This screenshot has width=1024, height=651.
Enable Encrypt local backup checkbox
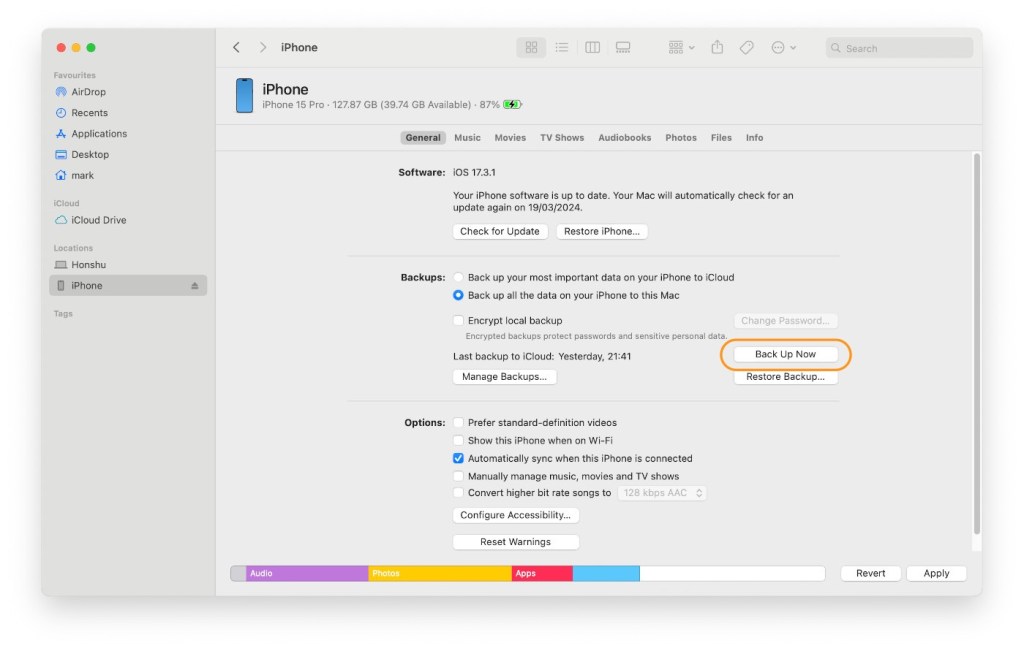[x=459, y=321]
